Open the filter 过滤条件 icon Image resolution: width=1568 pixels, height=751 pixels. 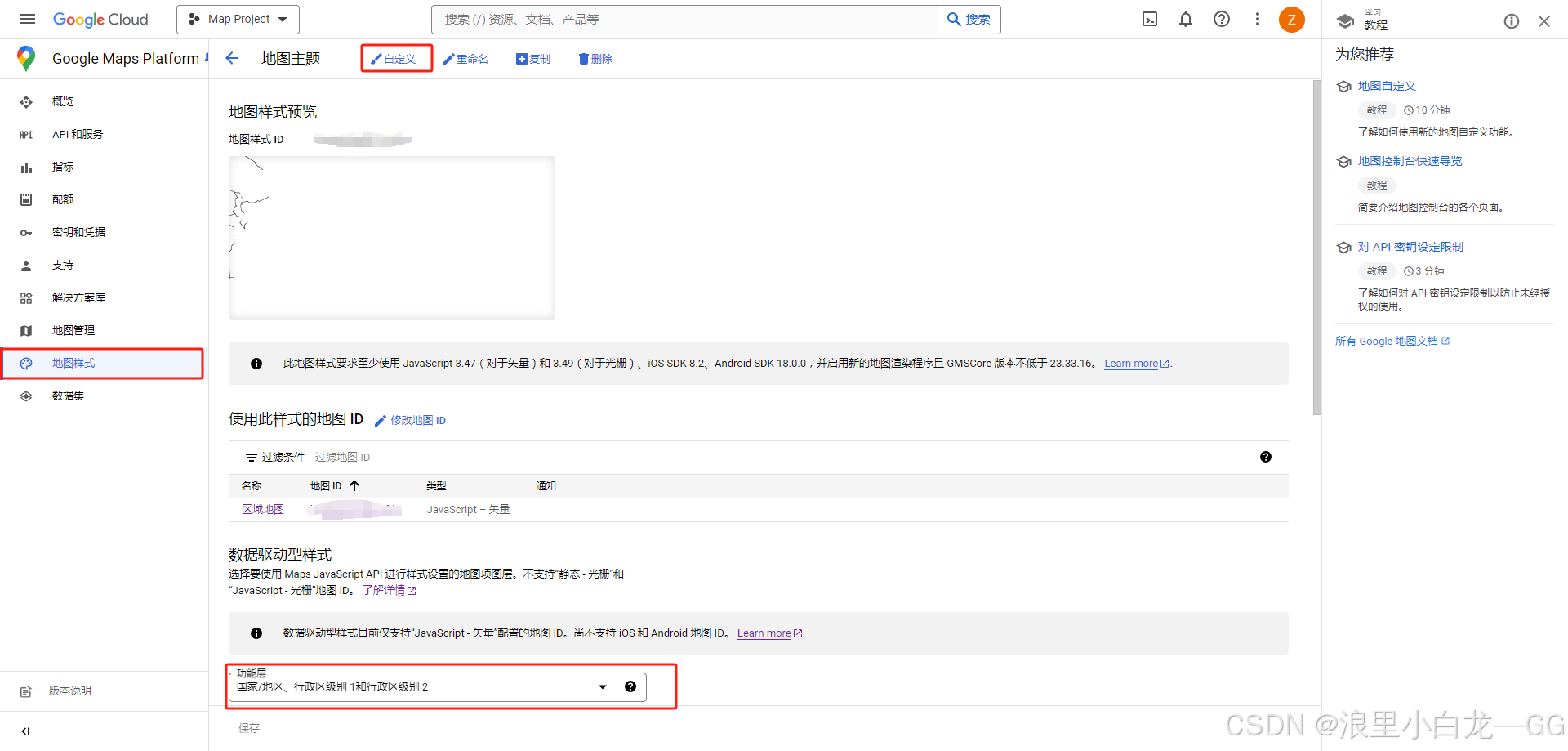[251, 457]
